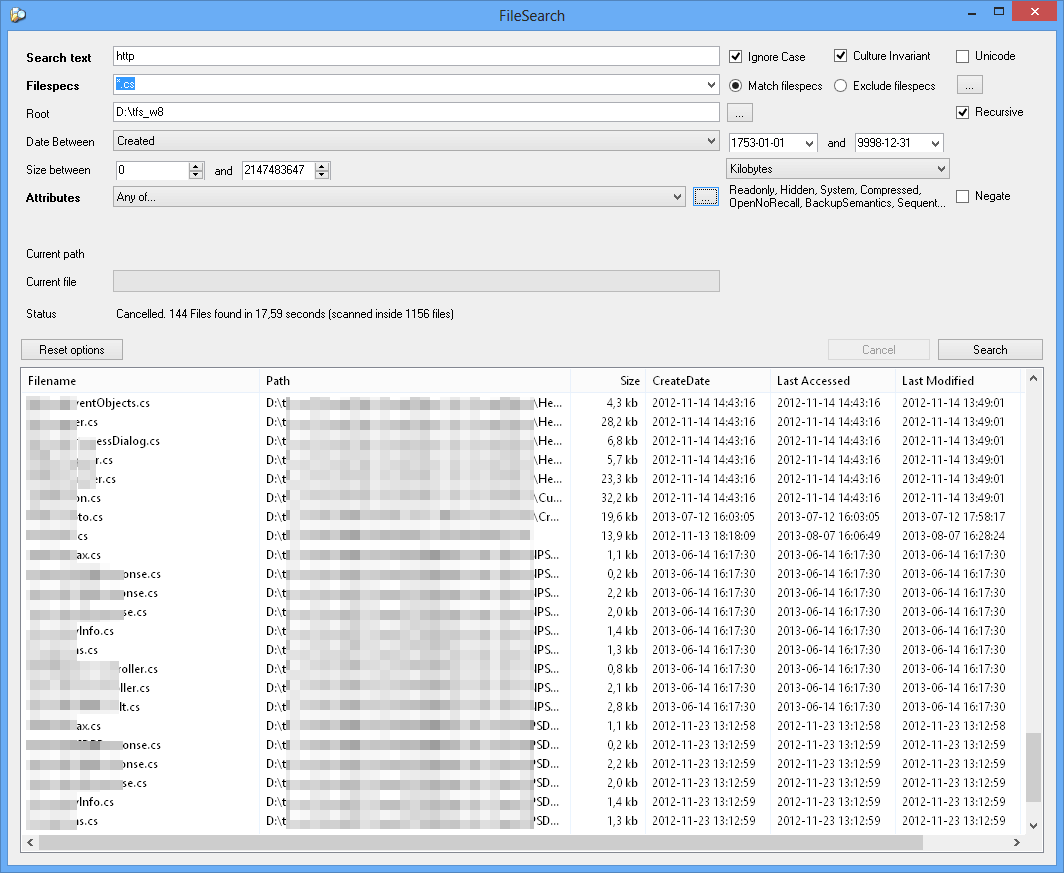Select the result row ending essDialog.cs

(521, 441)
